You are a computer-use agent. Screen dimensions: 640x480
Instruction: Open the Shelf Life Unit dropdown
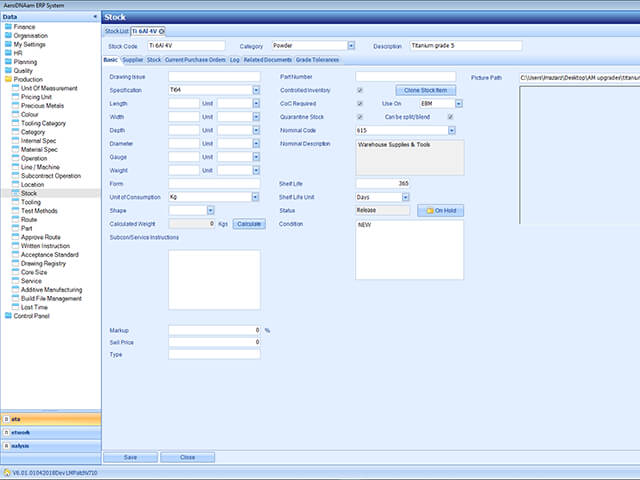[x=405, y=197]
